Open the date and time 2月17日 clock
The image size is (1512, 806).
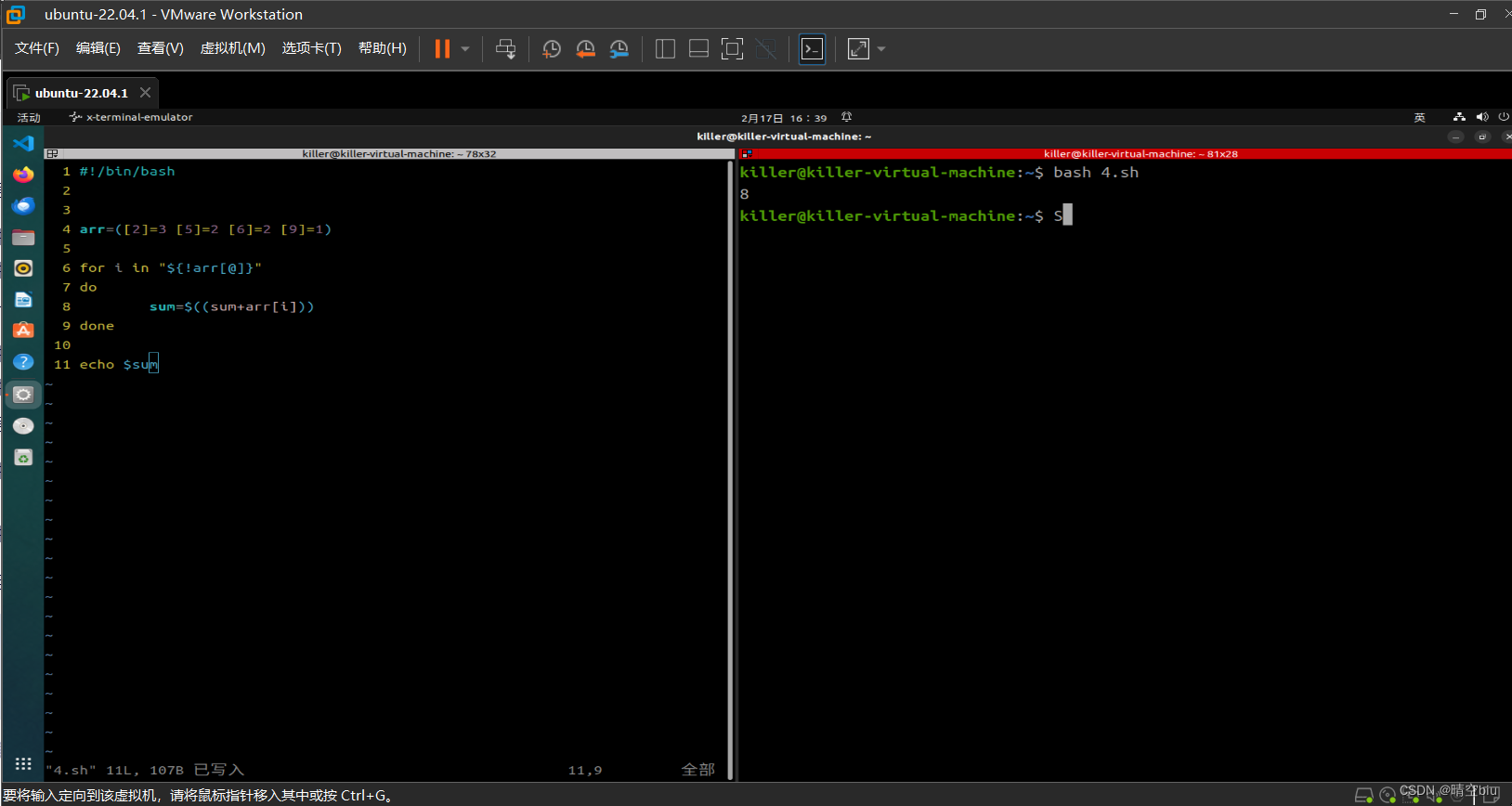pos(783,118)
